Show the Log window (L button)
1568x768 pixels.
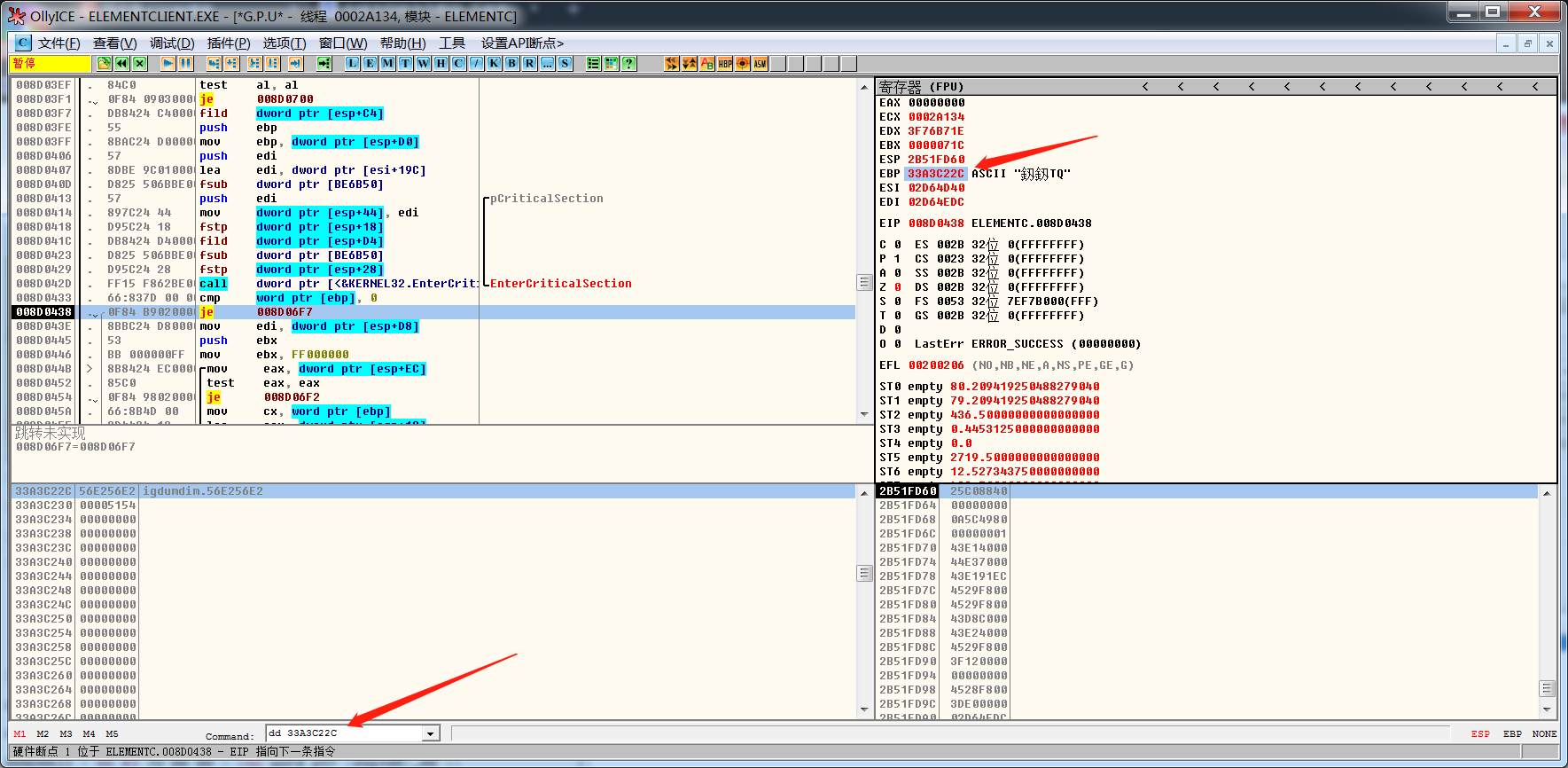pos(353,63)
